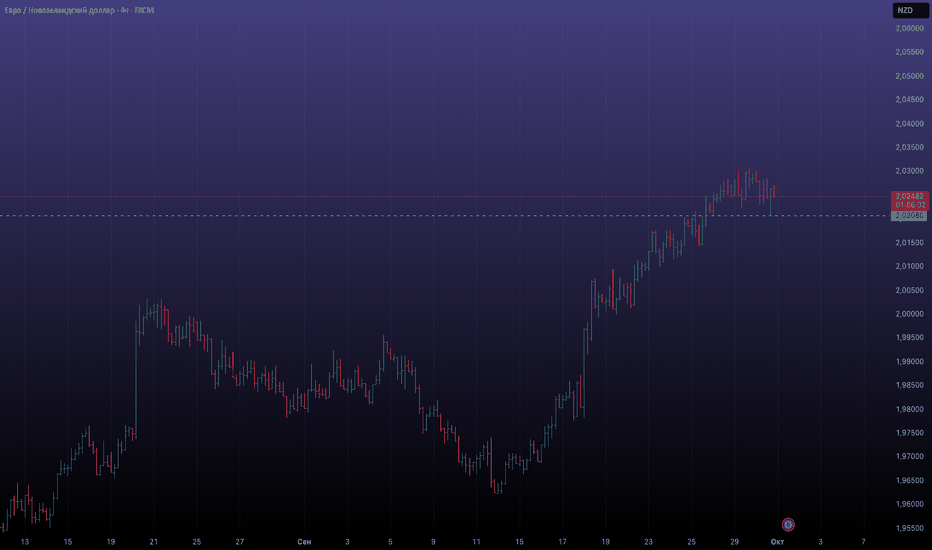Click price scale value 2,05500

[x=909, y=52]
